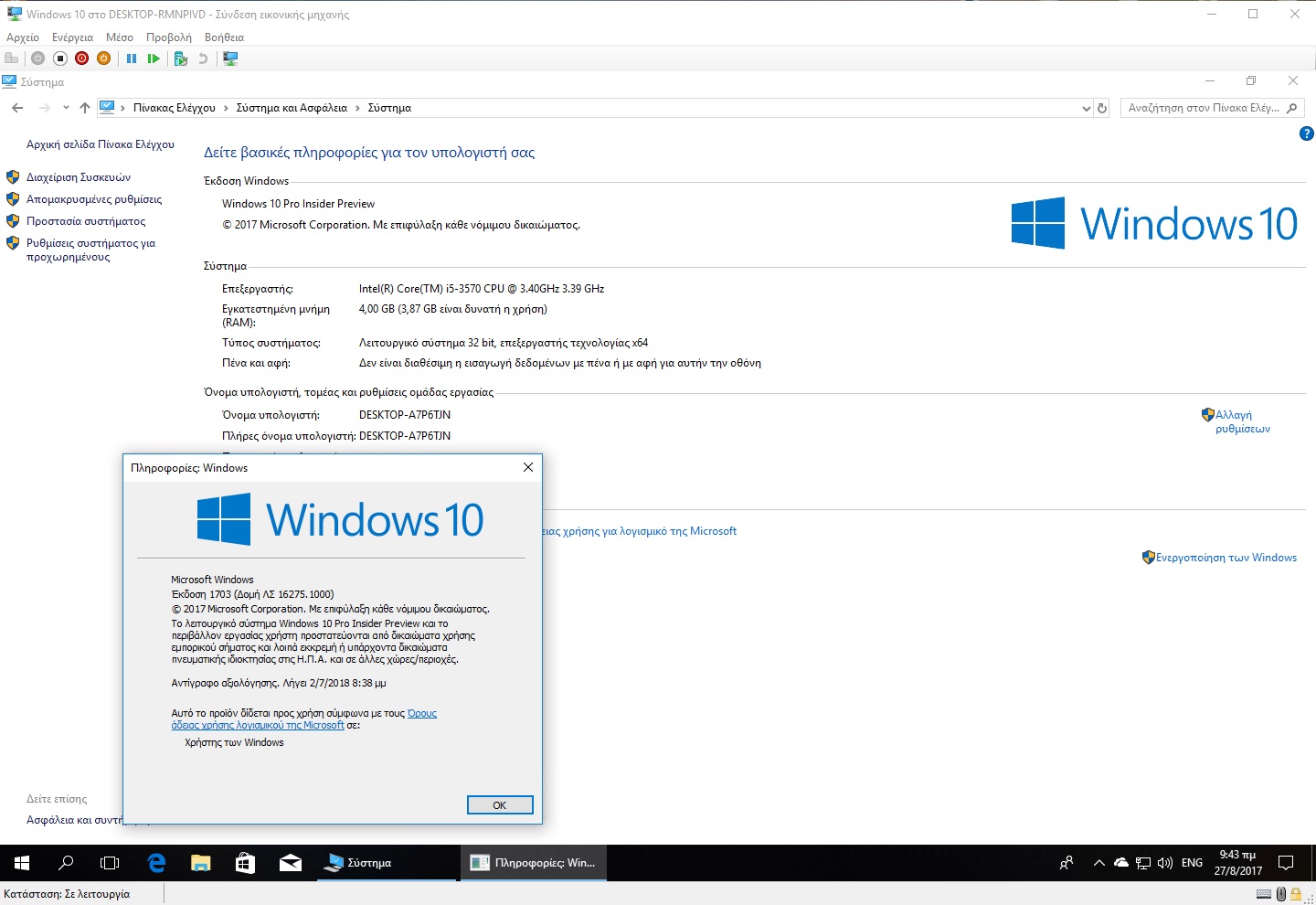Click the mouse icon in VM status bar
1316x905 pixels.
[1281, 894]
